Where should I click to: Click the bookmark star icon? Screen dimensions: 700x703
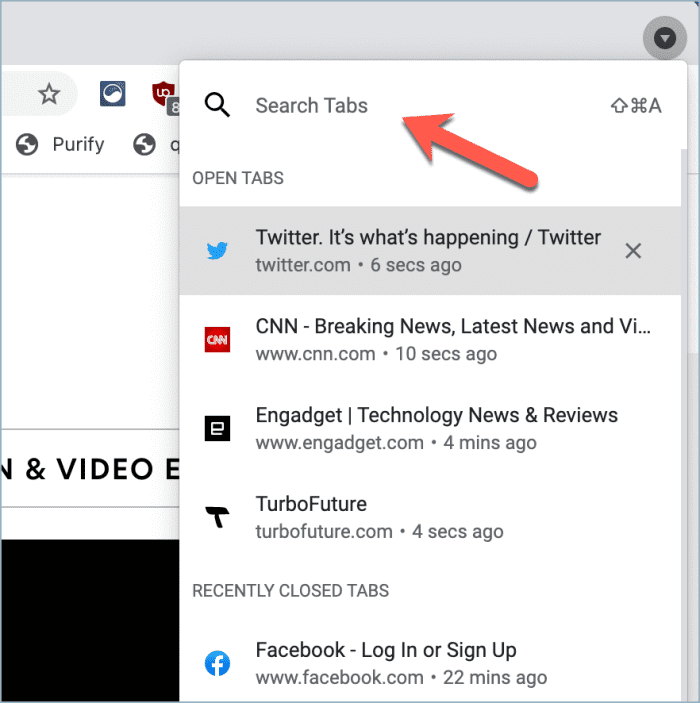49,95
